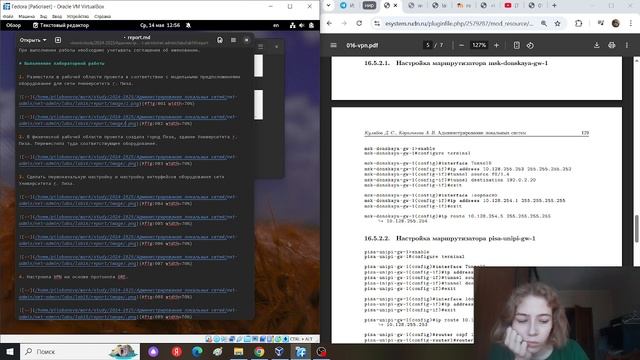Open Текстовый редактор app menu
This screenshot has height=360, width=640.
[61, 25]
